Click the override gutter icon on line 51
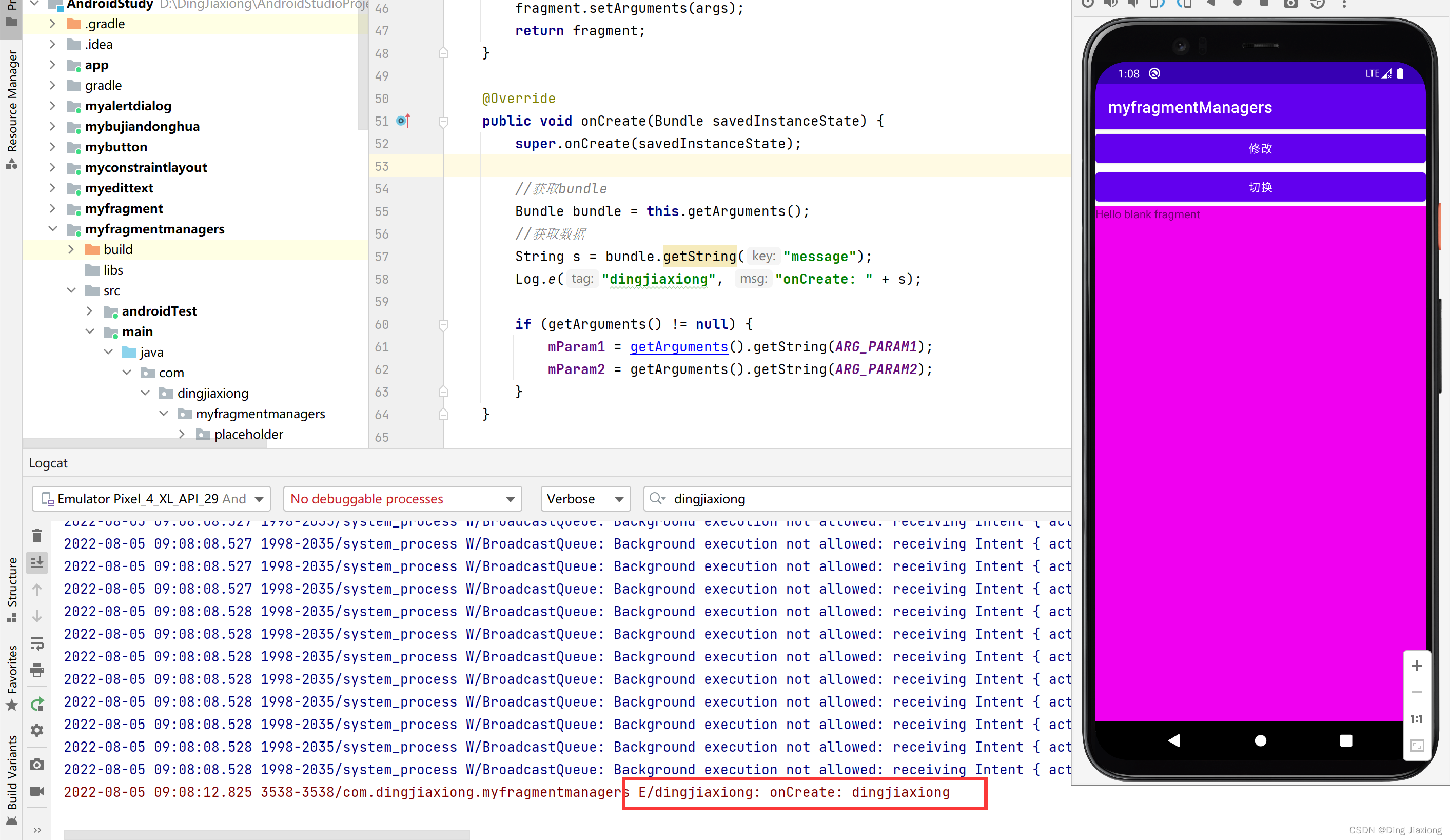This screenshot has width=1450, height=840. 403,121
